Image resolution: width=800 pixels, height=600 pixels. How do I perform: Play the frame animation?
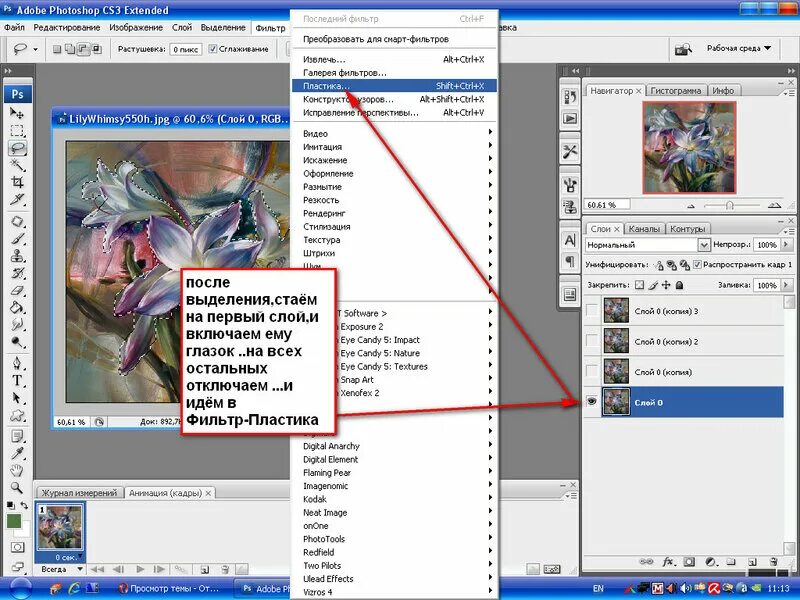pyautogui.click(x=140, y=569)
